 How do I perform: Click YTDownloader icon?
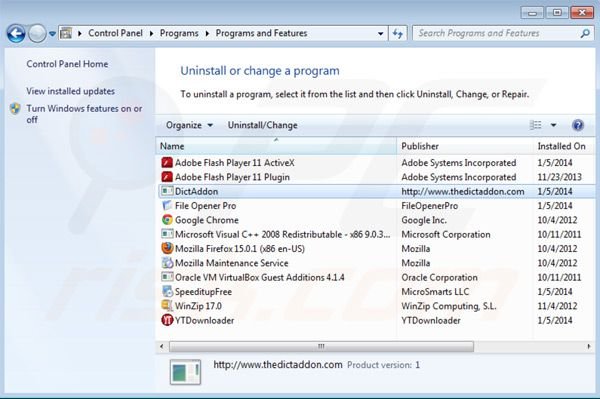(167, 320)
